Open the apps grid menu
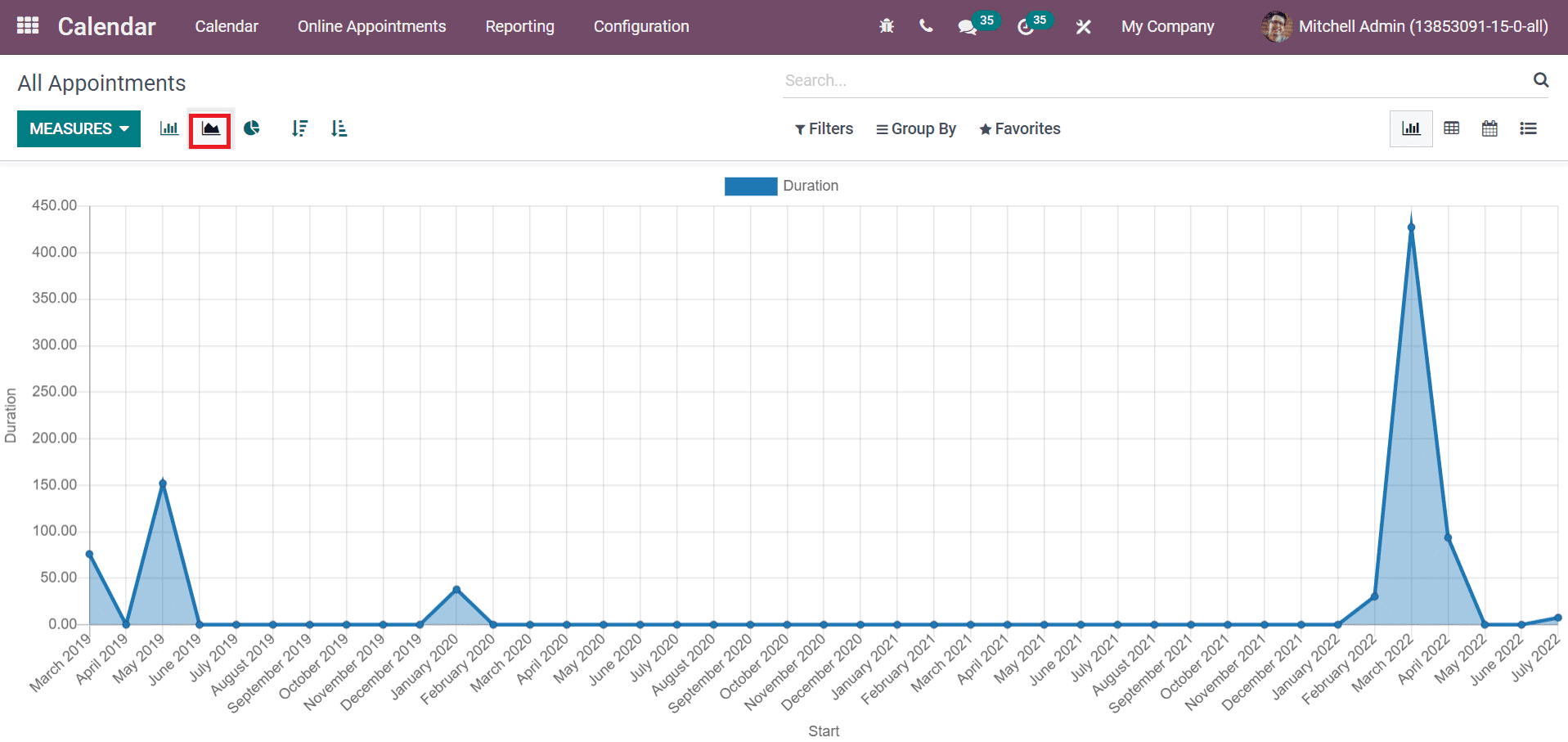Viewport: 1568px width, 742px height. pyautogui.click(x=28, y=26)
